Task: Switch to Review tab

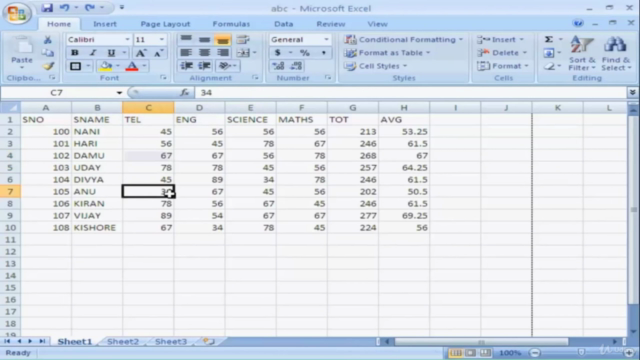Action: pyautogui.click(x=331, y=24)
